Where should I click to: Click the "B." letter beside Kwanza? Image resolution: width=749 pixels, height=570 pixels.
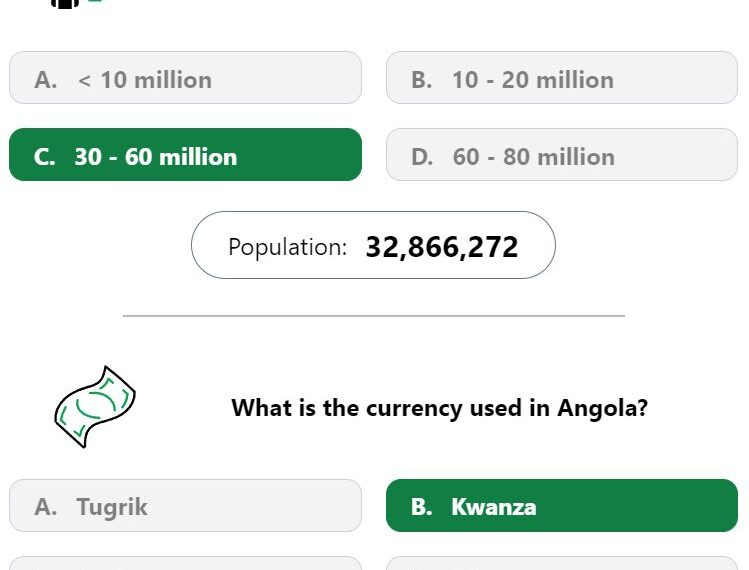[421, 507]
